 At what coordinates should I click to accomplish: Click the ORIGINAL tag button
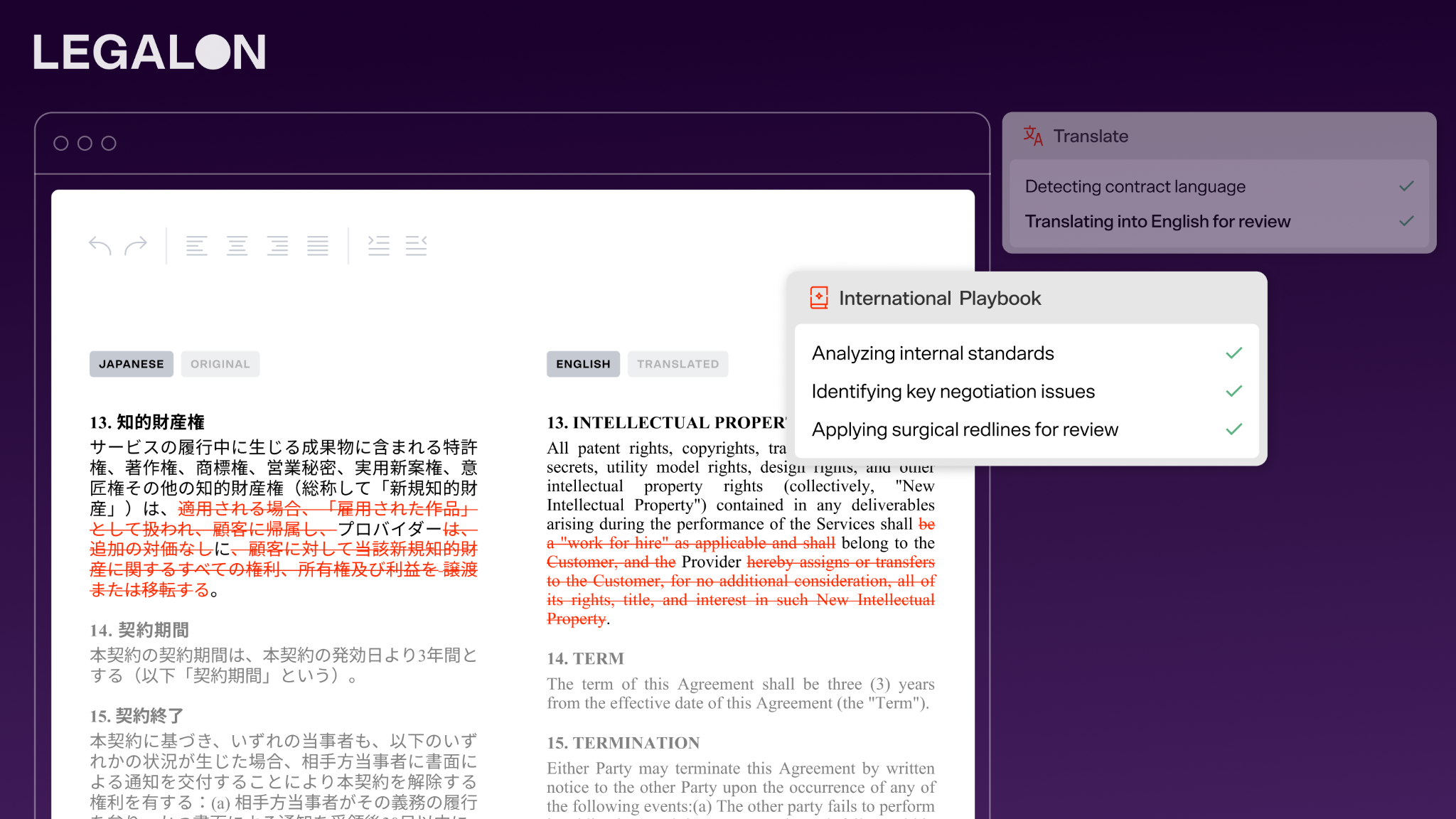point(220,364)
